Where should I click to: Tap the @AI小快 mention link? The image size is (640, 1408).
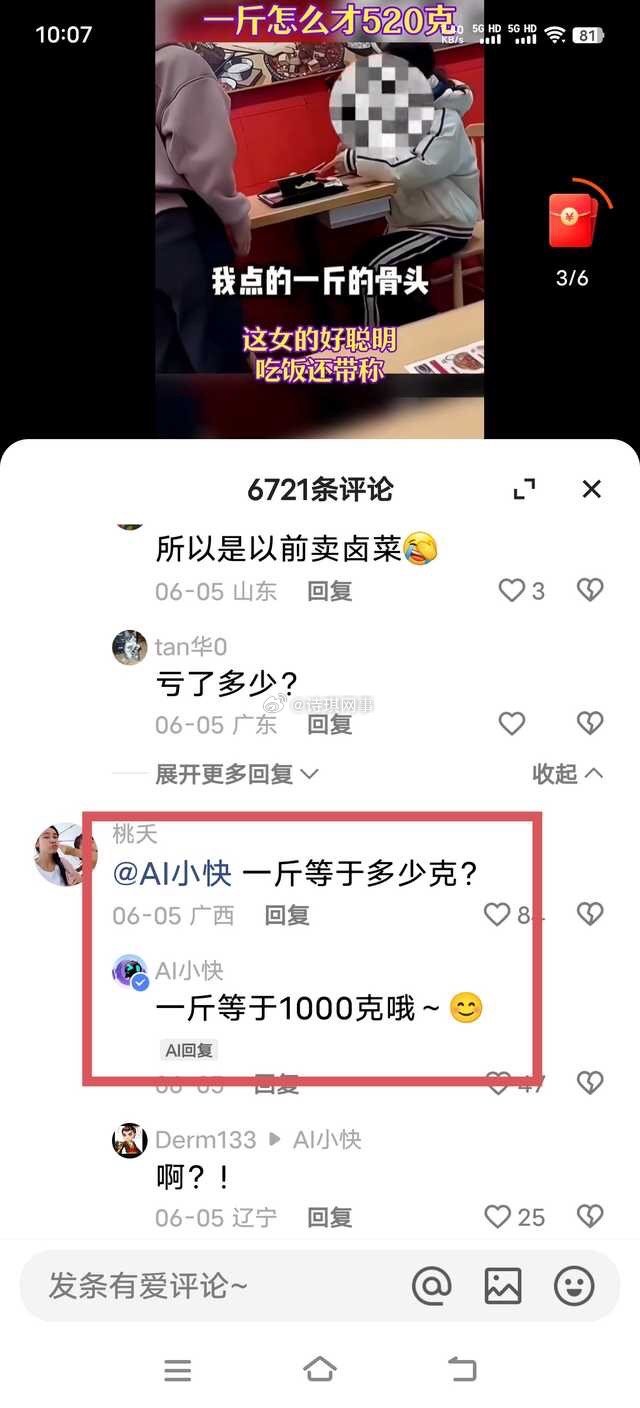click(172, 873)
